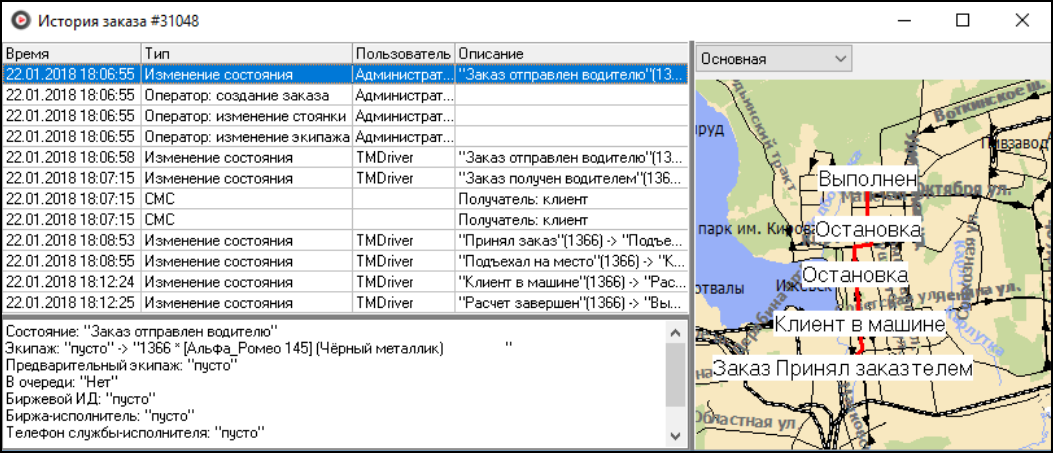Close the История заказа window
Image resolution: width=1053 pixels, height=453 pixels.
pos(1021,21)
